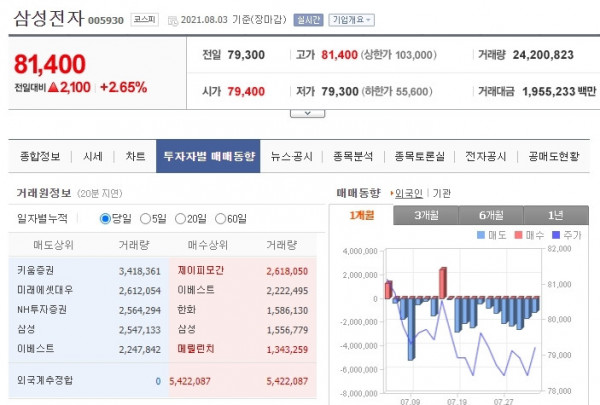
Task: Click the 전일 79,300 value
Action: pyautogui.click(x=246, y=55)
